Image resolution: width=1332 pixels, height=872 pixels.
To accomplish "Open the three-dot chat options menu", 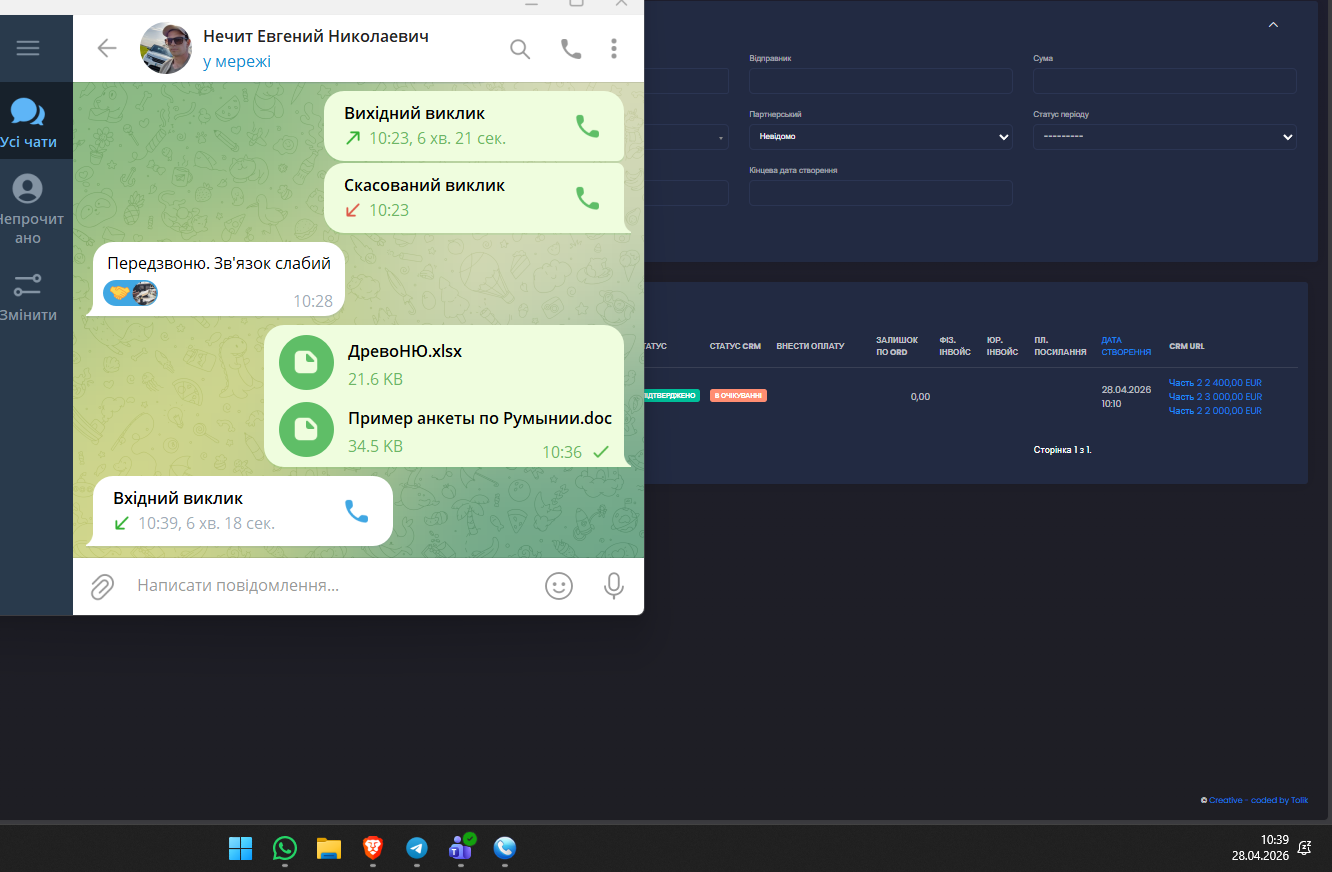I will pos(614,48).
